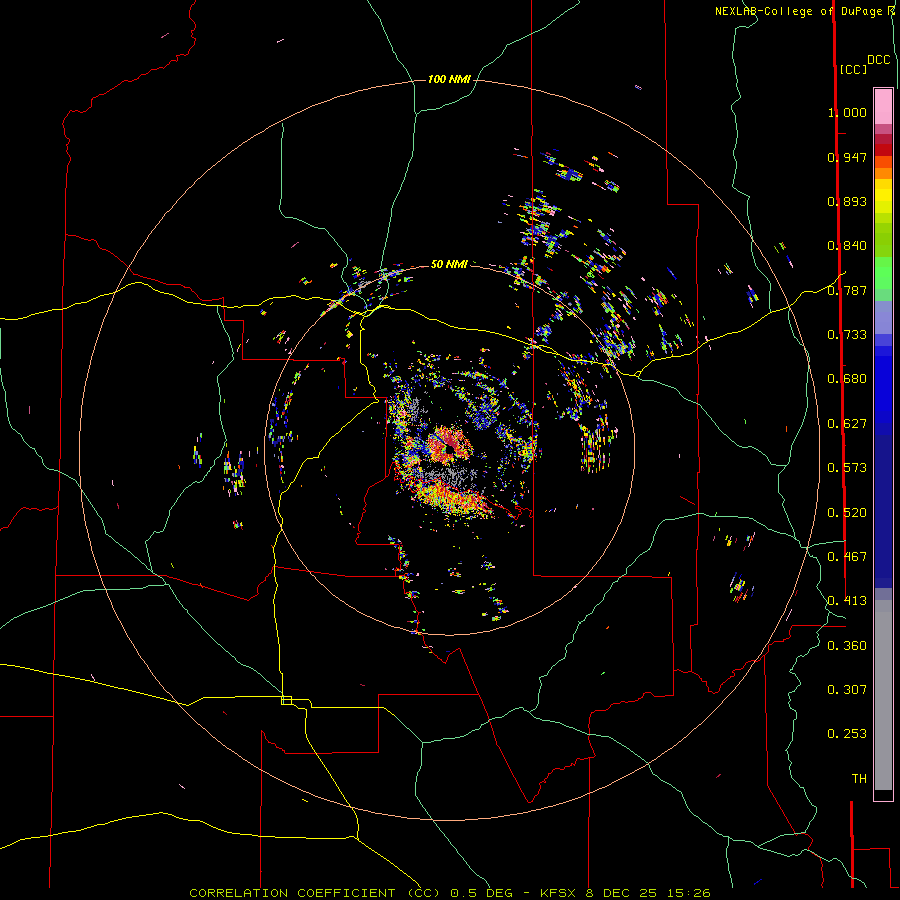The width and height of the screenshot is (900, 900).
Task: Click the 0.413 color scale value
Action: pyautogui.click(x=847, y=601)
